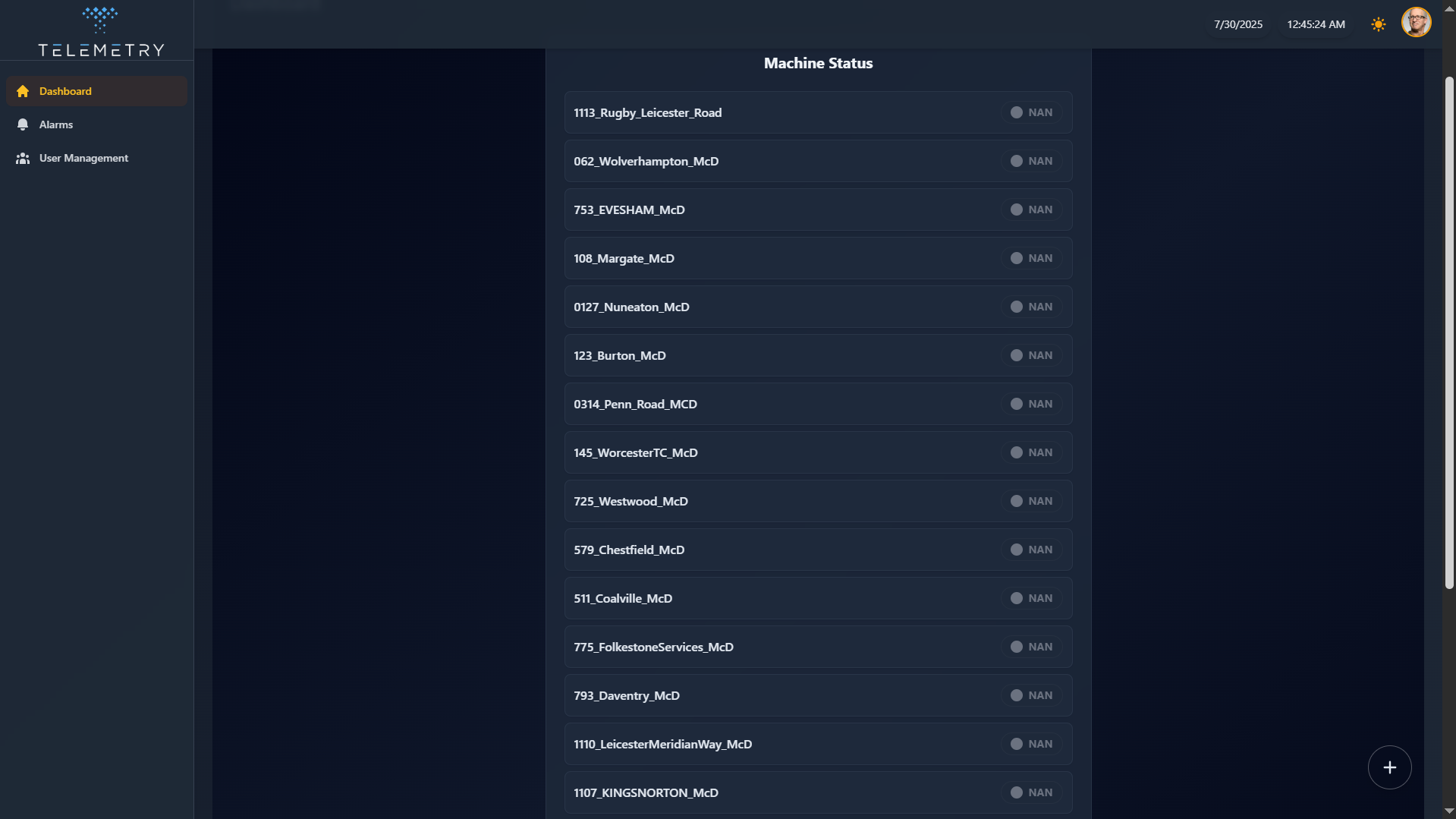Open the User Management page
The image size is (1456, 819).
[x=83, y=158]
